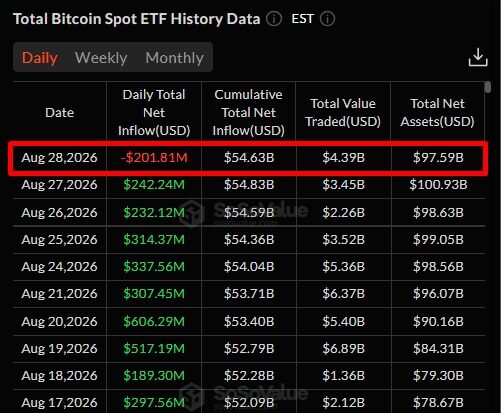
Task: Click the download data icon
Action: point(478,58)
